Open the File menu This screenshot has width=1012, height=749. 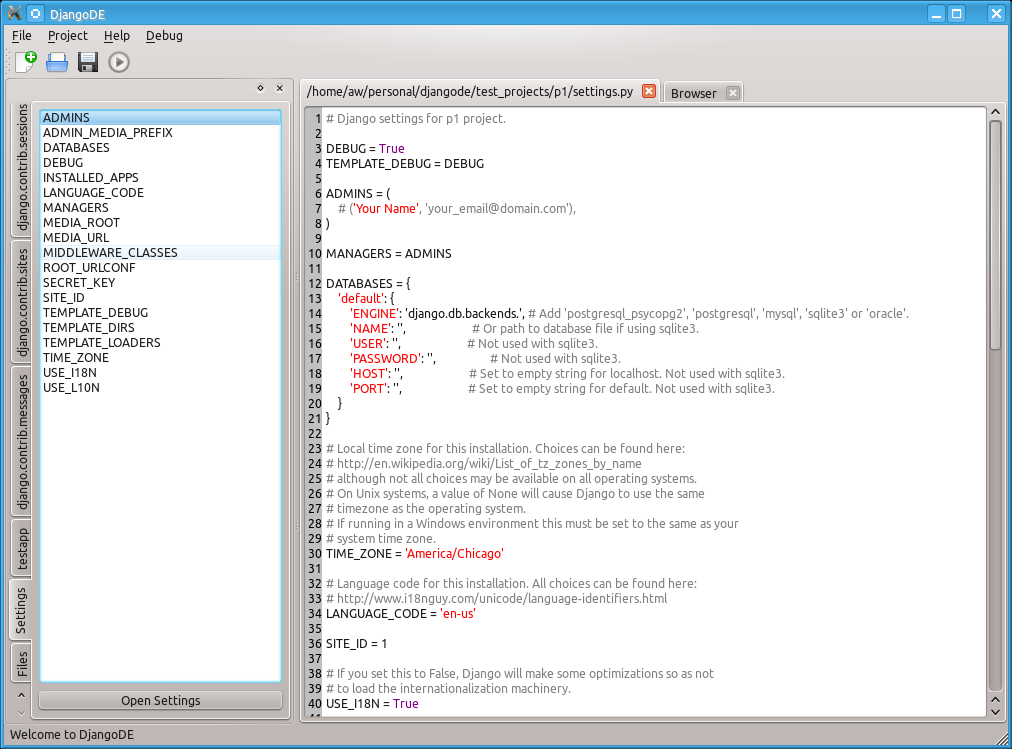(21, 35)
